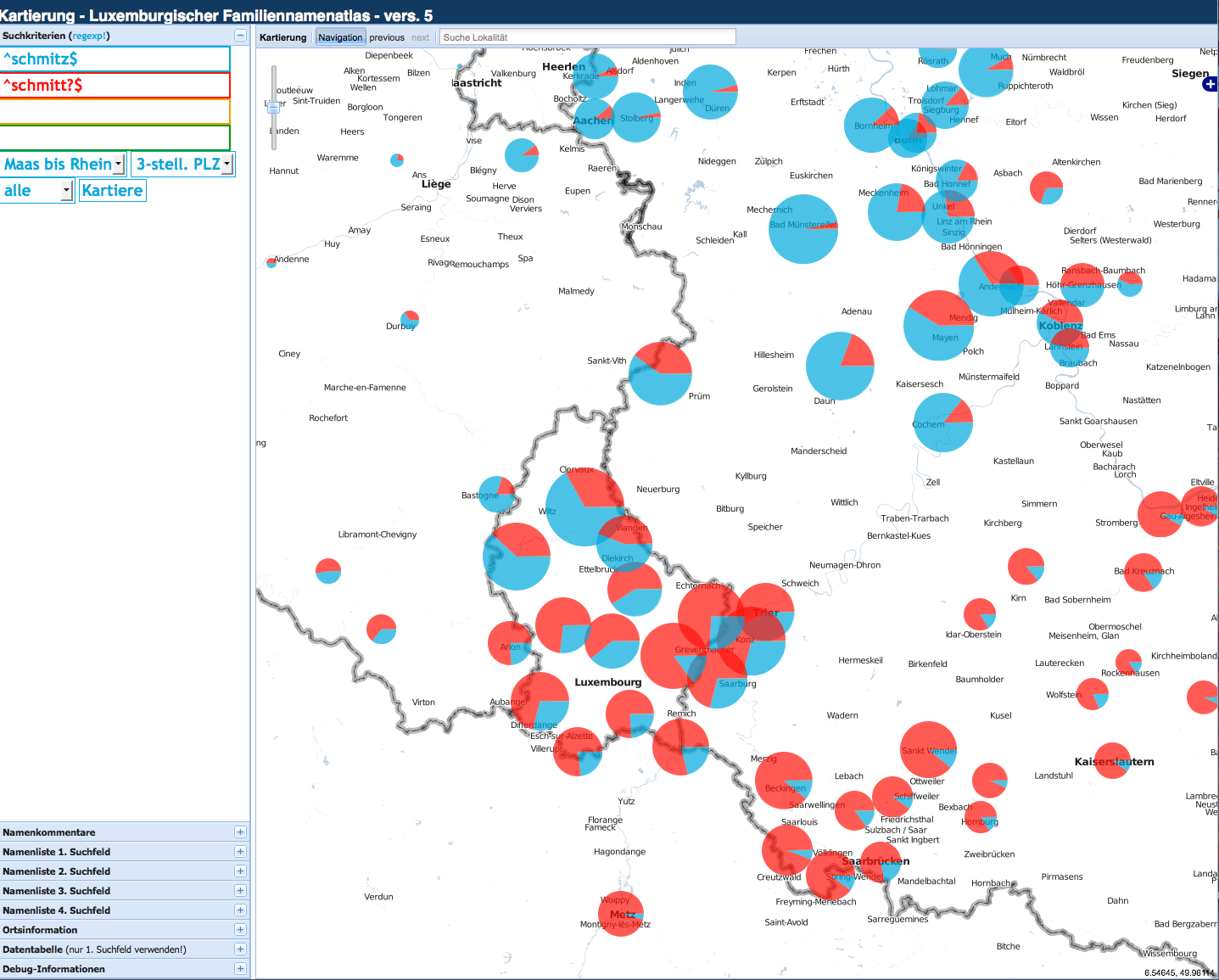This screenshot has height=980, width=1219.
Task: Click the Düren pie chart marker
Action: tap(710, 92)
